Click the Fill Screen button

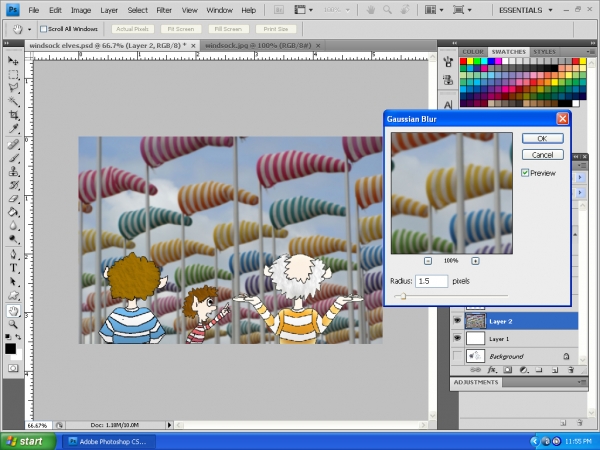click(228, 29)
